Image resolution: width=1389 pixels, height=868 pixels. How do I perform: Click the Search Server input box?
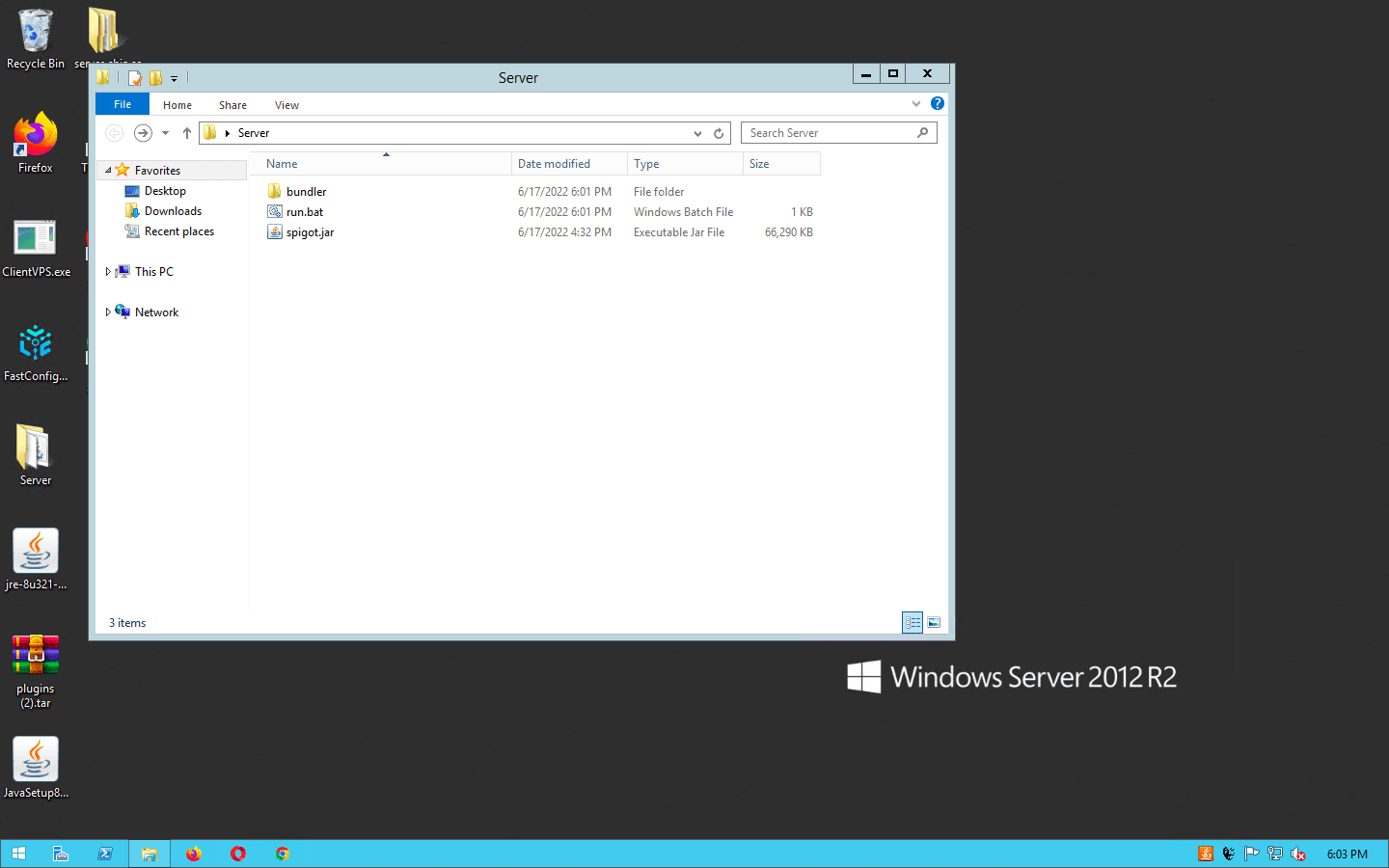click(830, 133)
